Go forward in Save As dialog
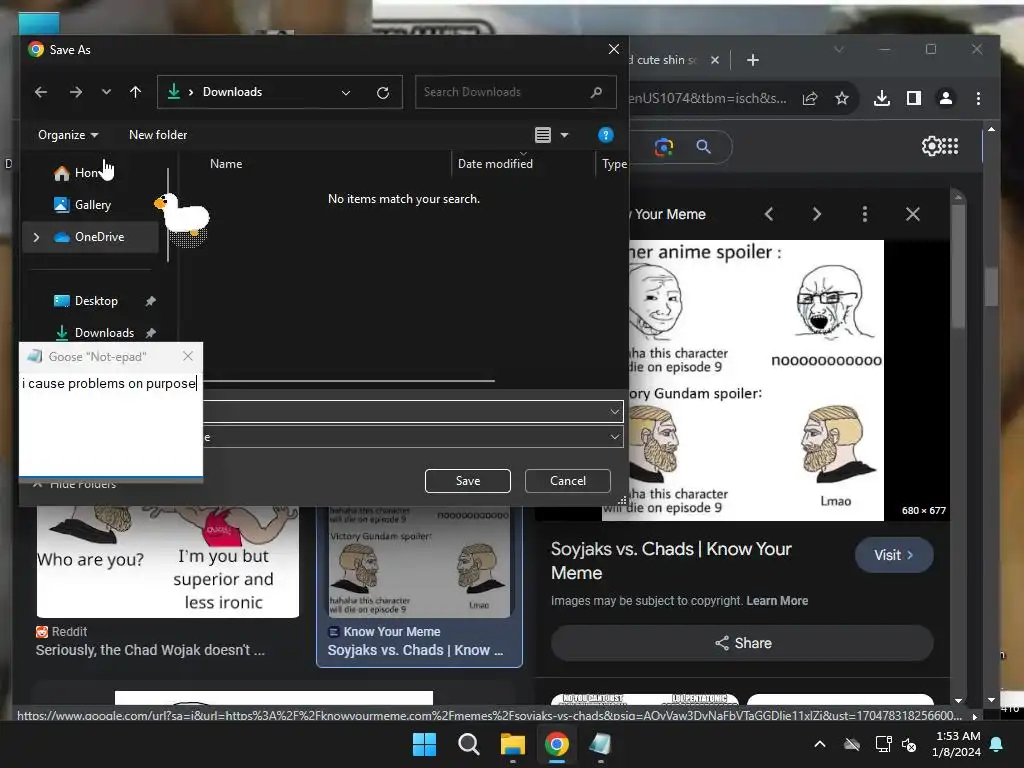 (76, 92)
